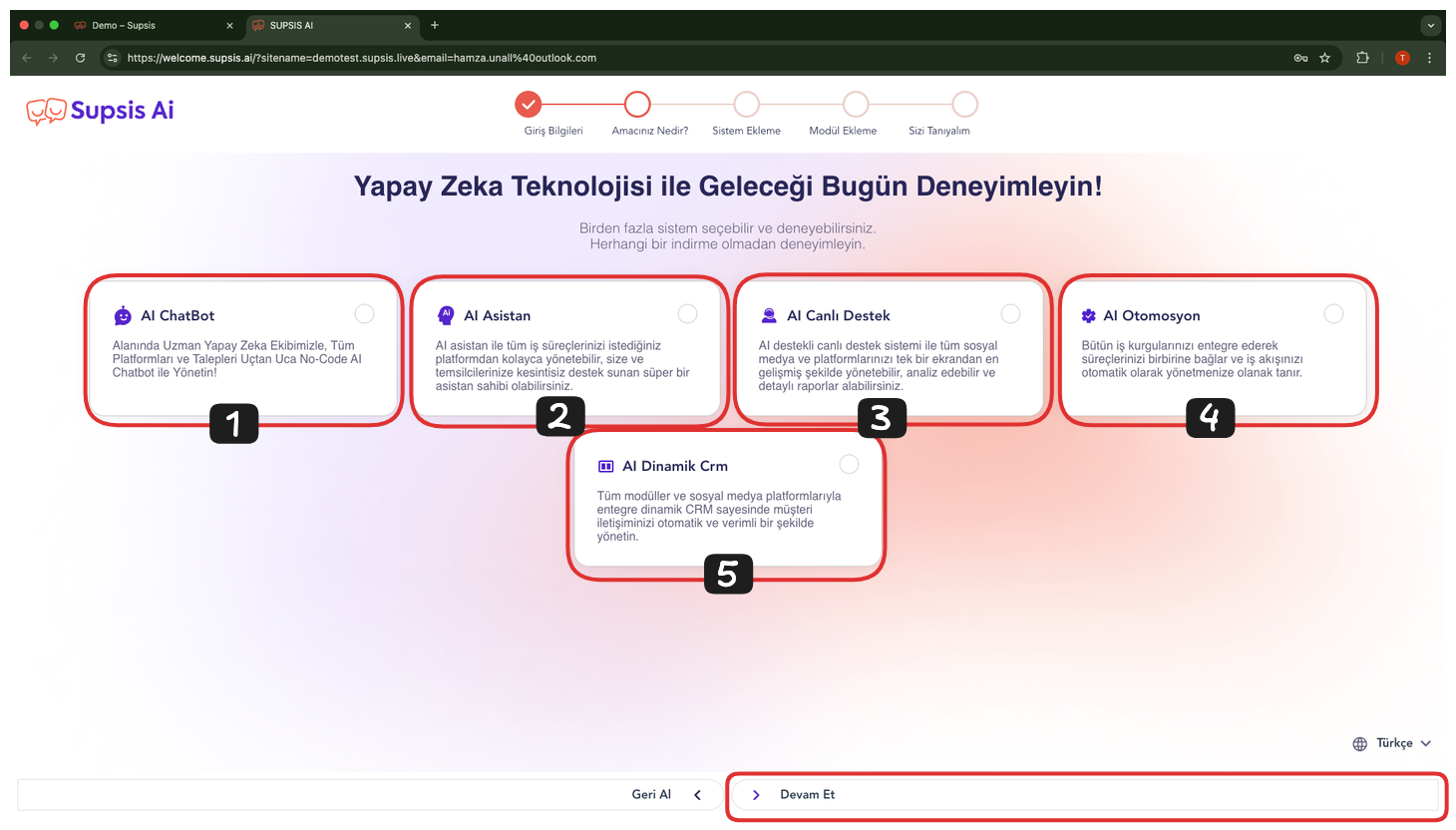Click the 'AI Dinamik Crm' card title
Image resolution: width=1456 pixels, height=830 pixels.
[675, 466]
